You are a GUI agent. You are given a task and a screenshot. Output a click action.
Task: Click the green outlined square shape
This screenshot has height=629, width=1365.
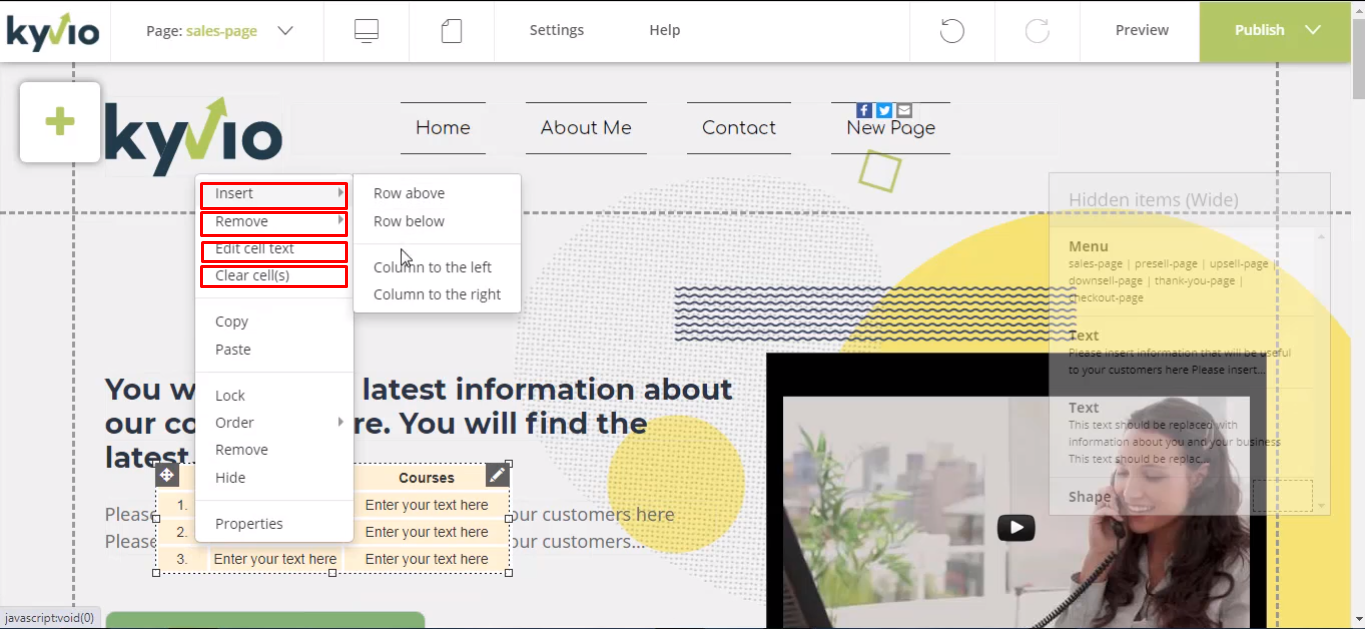pyautogui.click(x=880, y=171)
